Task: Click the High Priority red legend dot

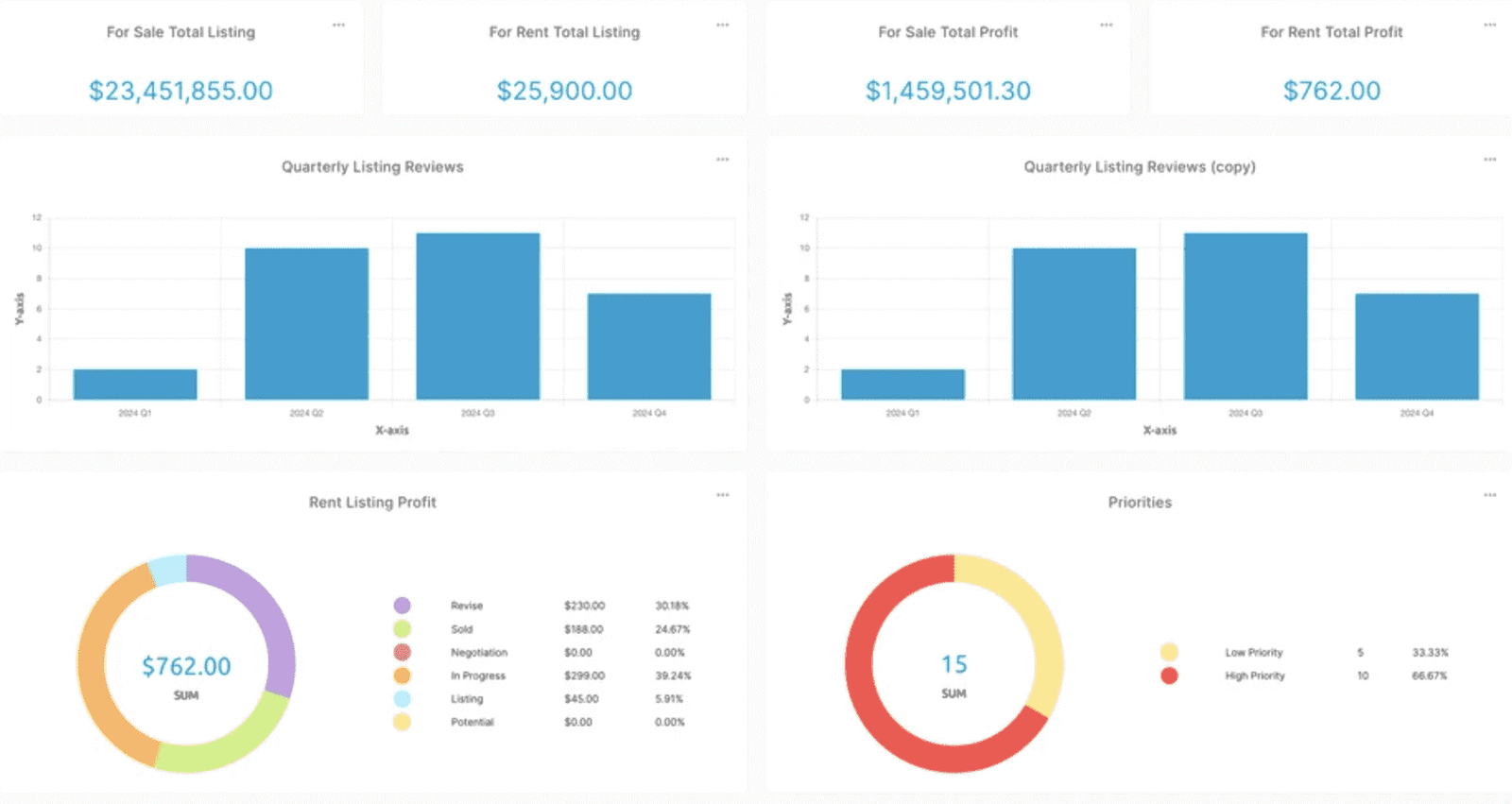Action: (1169, 676)
